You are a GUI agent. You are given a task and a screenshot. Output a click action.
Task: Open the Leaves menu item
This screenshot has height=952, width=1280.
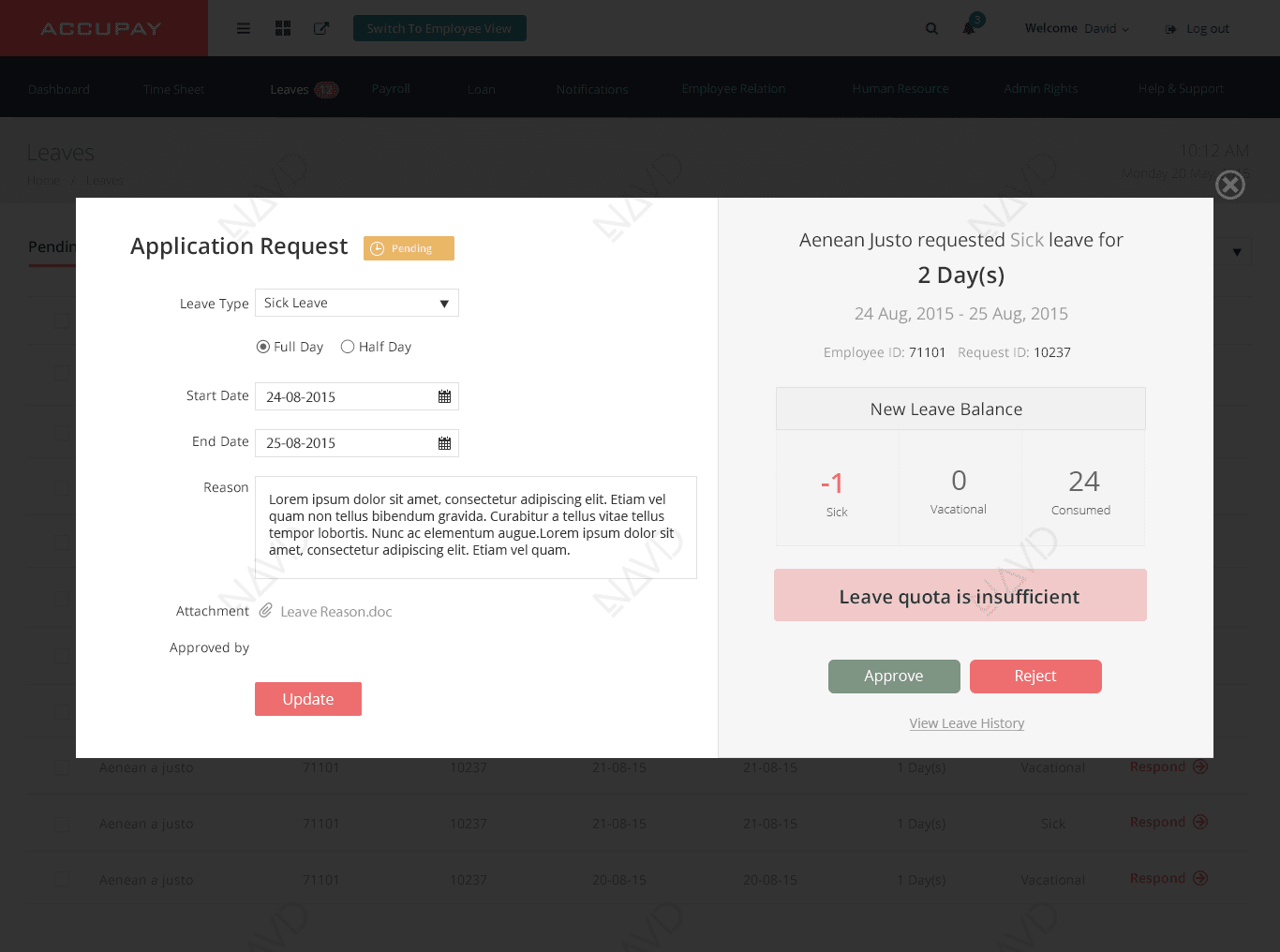290,89
